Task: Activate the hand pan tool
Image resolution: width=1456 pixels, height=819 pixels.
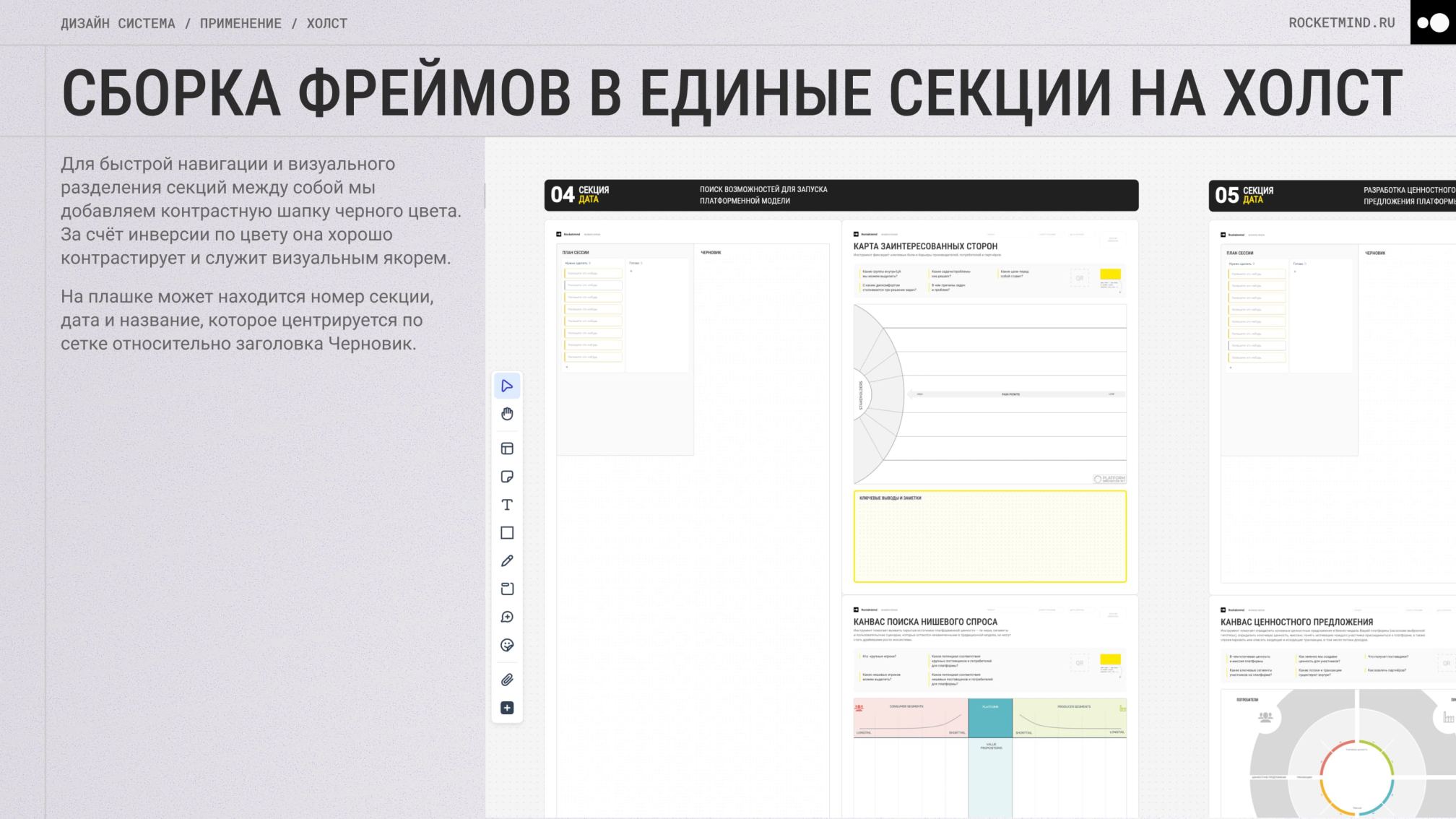Action: [x=507, y=414]
